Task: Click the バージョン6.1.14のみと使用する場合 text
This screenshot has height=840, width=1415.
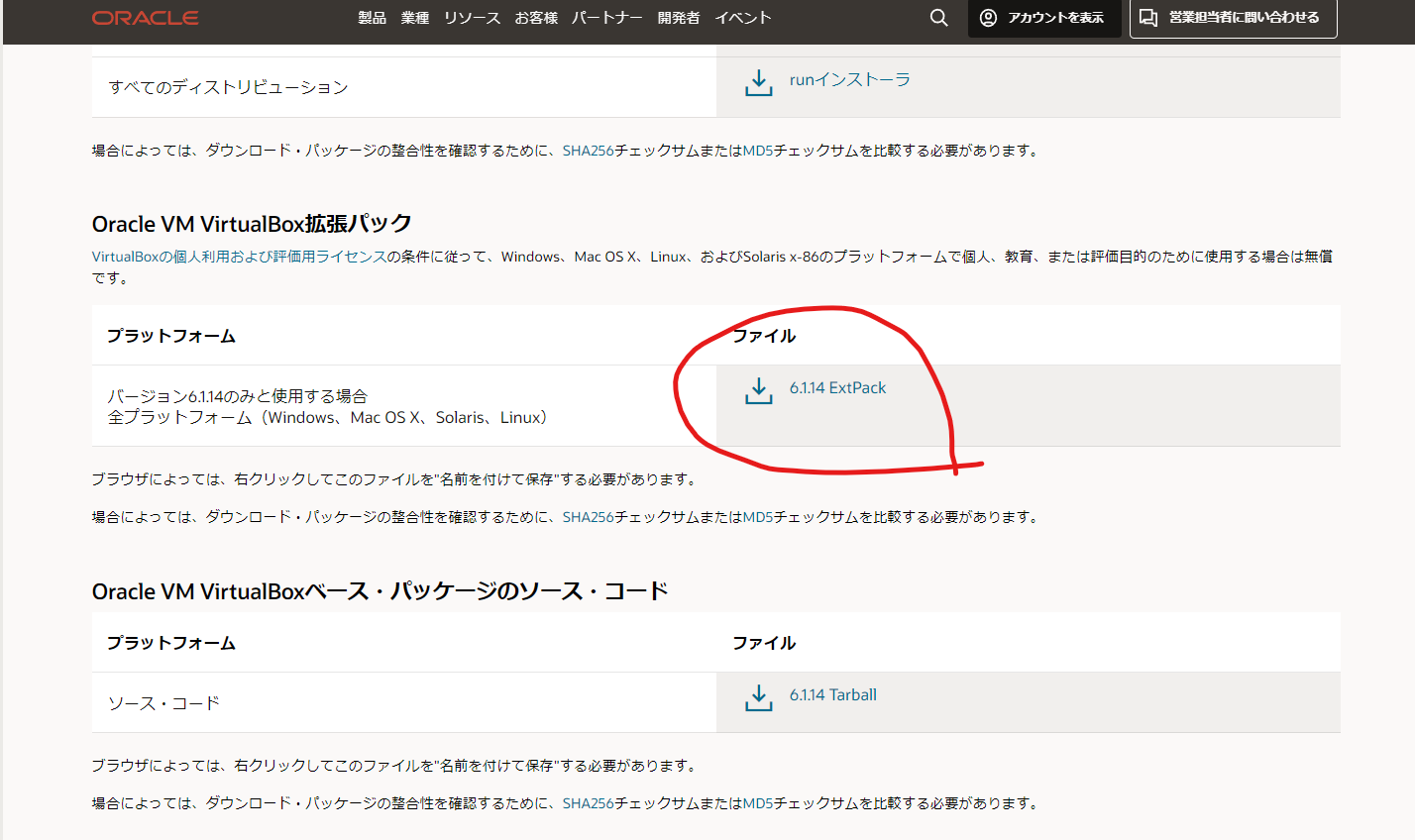Action: [x=238, y=396]
